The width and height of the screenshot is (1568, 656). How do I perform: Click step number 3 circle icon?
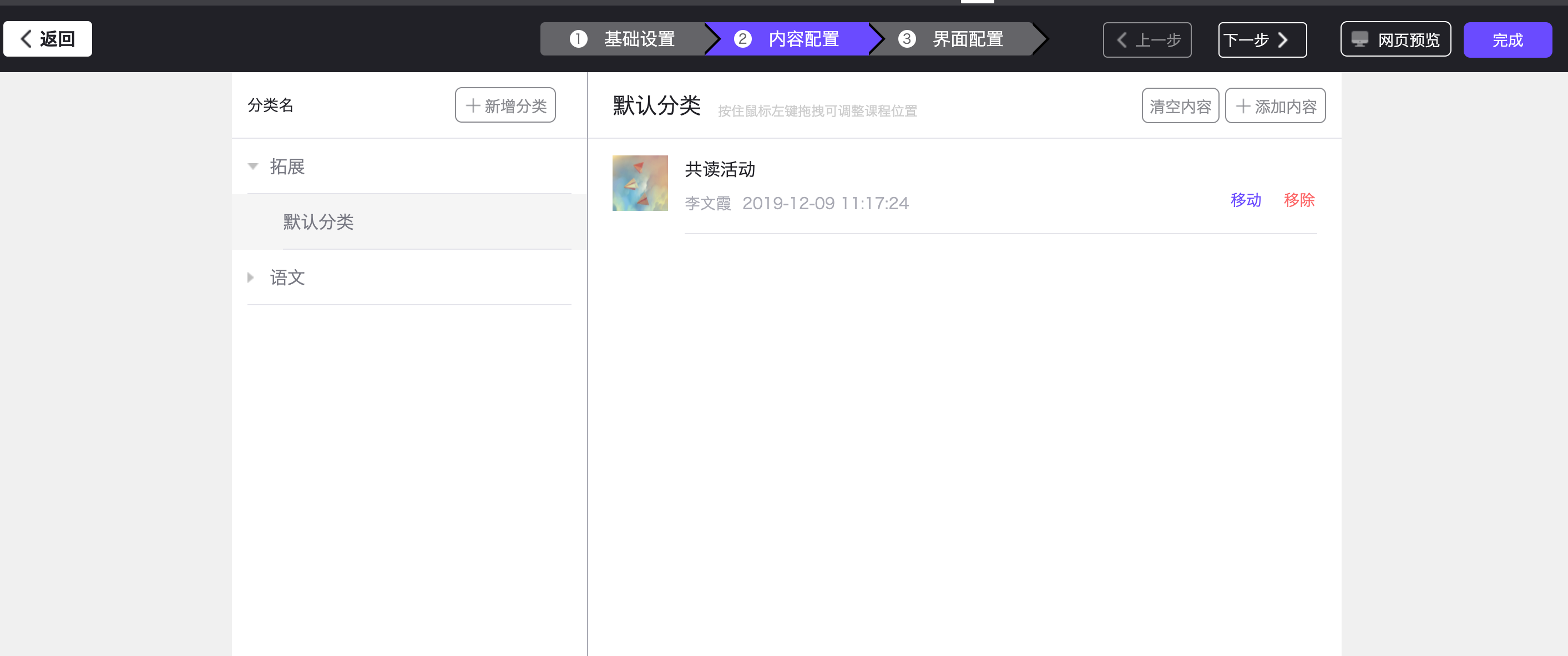[x=907, y=39]
